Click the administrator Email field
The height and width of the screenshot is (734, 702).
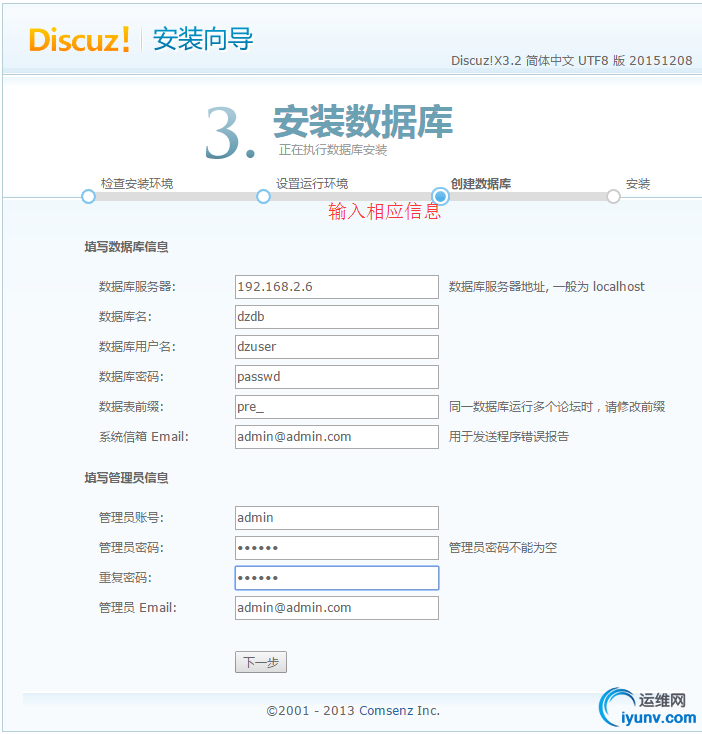[336, 608]
